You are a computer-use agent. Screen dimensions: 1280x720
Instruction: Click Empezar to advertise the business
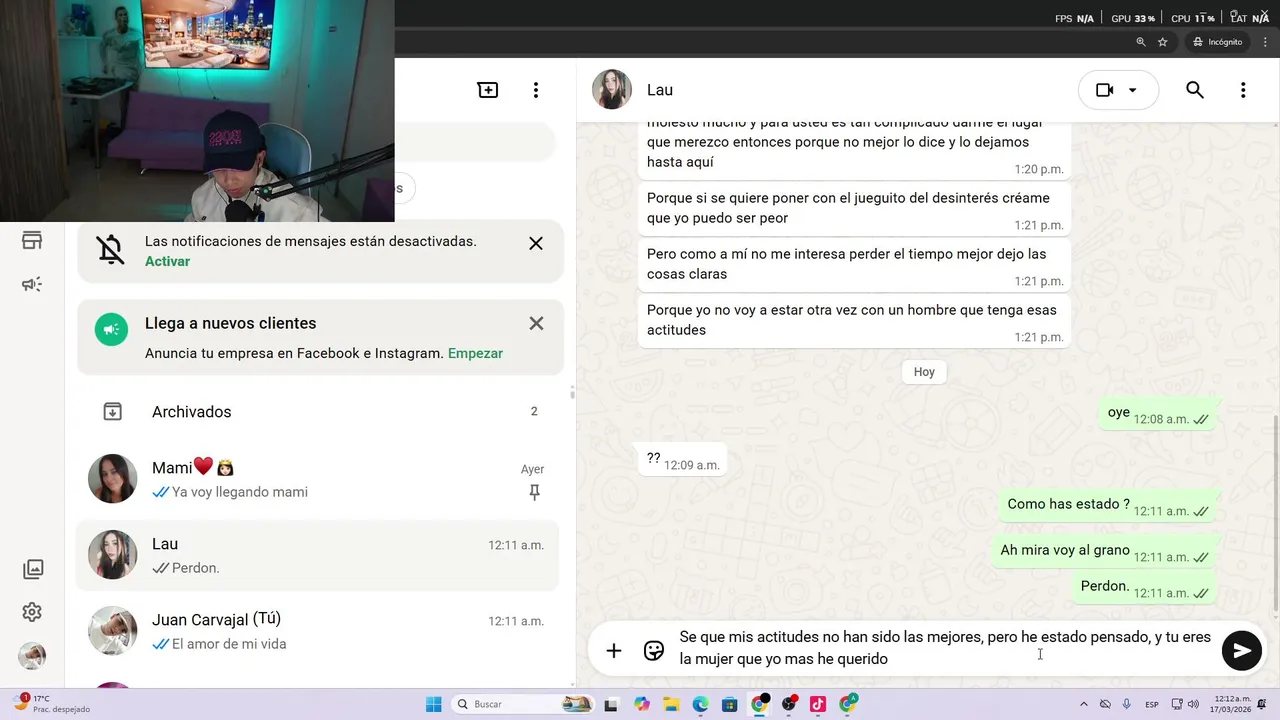(475, 353)
